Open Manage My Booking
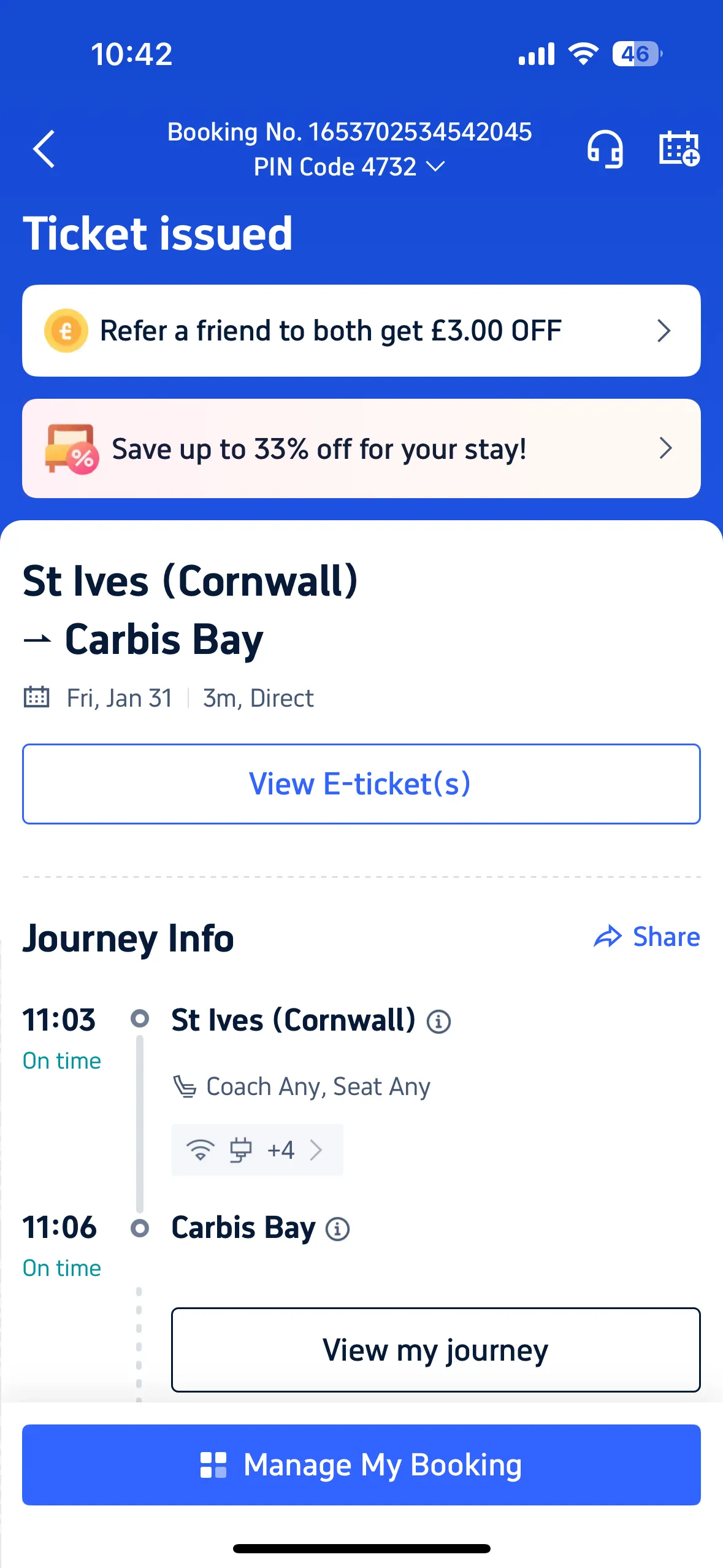The image size is (723, 1568). [x=361, y=1465]
